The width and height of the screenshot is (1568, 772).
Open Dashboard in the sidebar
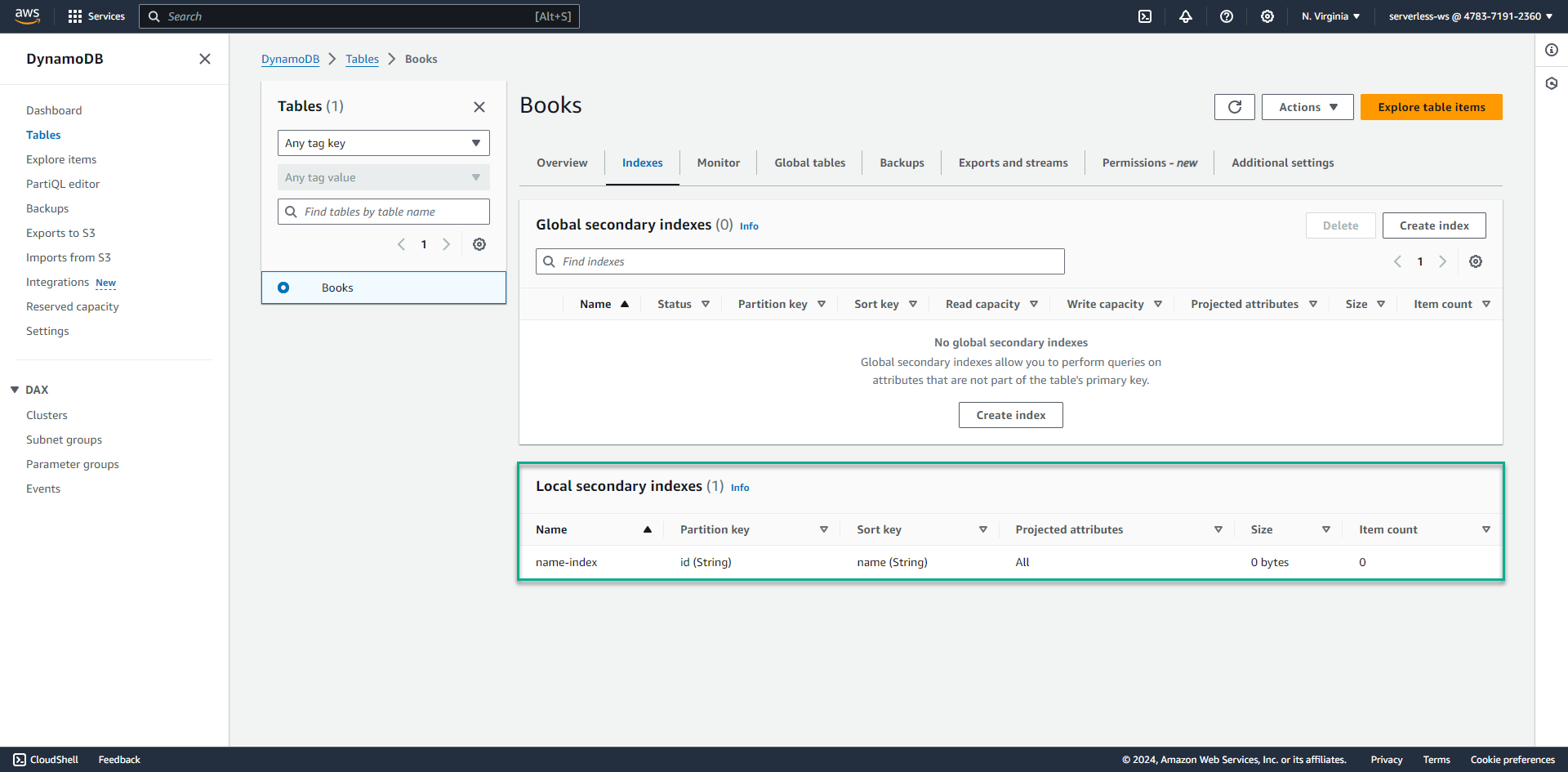pos(54,110)
